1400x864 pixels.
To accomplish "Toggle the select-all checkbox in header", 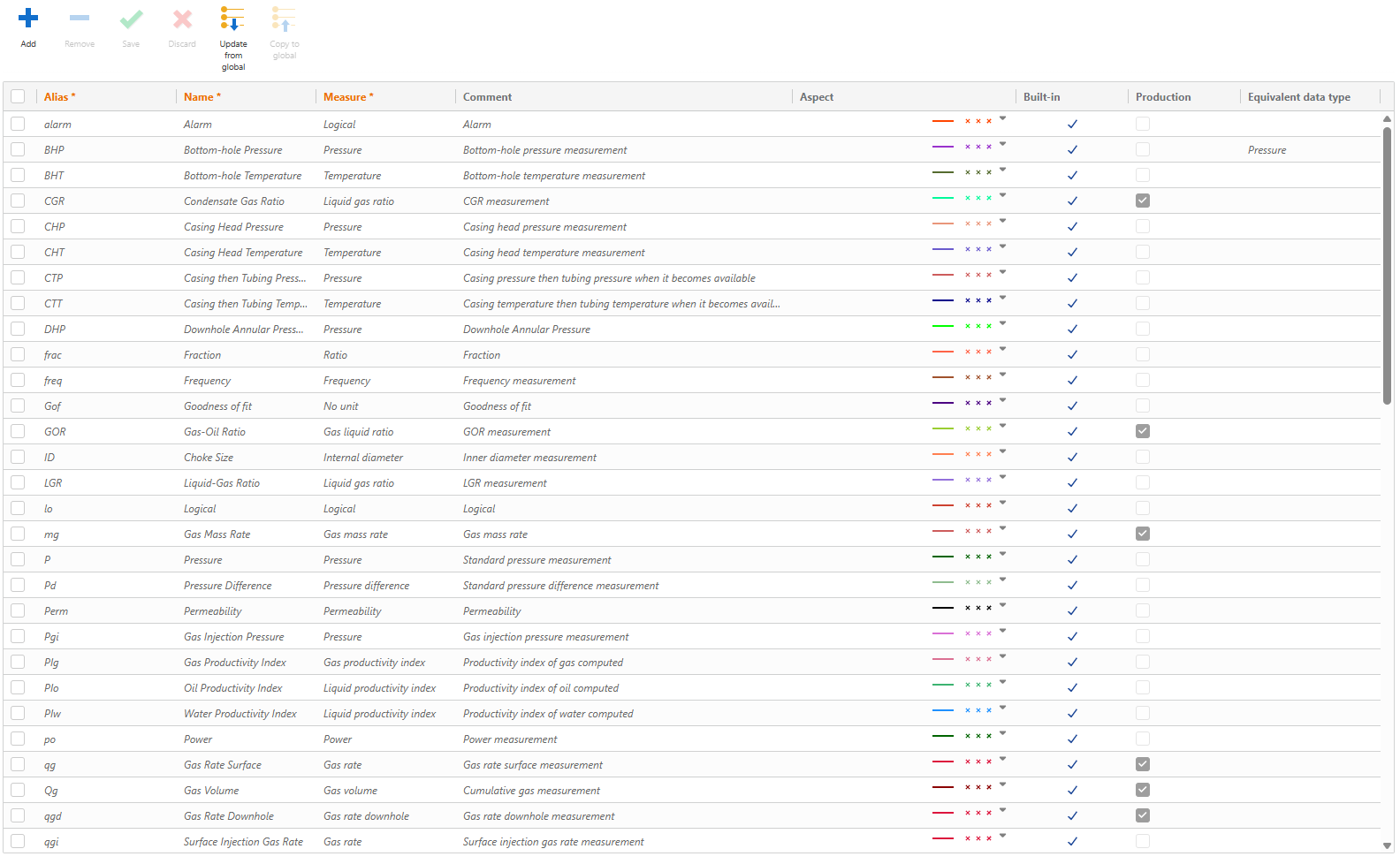I will [18, 97].
